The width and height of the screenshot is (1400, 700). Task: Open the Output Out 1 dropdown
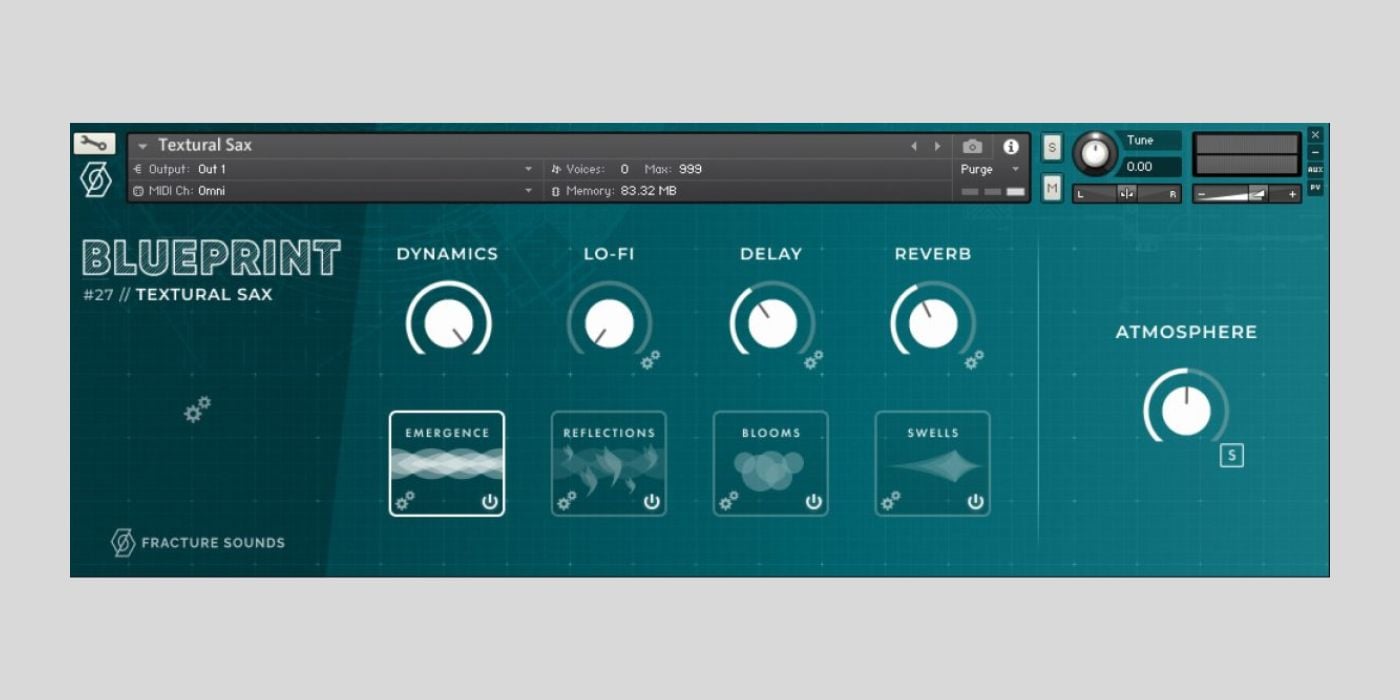click(x=333, y=169)
